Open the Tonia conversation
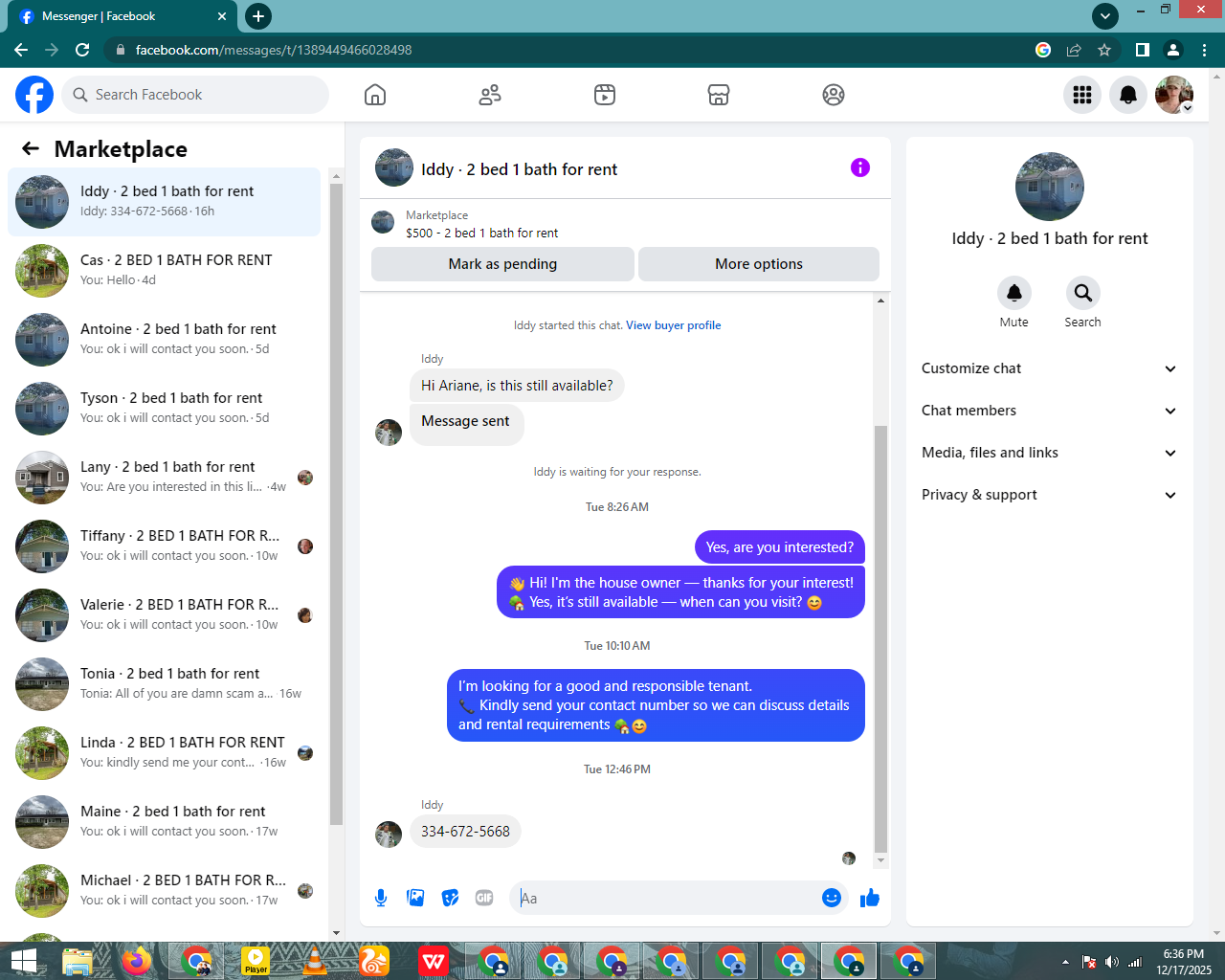Image resolution: width=1225 pixels, height=980 pixels. pos(165,684)
